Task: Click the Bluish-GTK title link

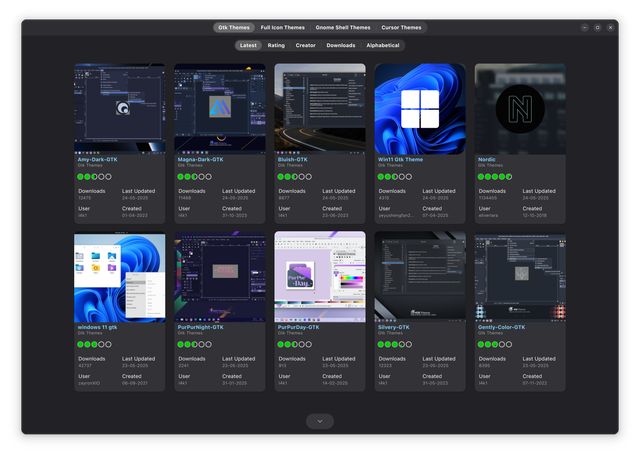Action: pos(293,159)
